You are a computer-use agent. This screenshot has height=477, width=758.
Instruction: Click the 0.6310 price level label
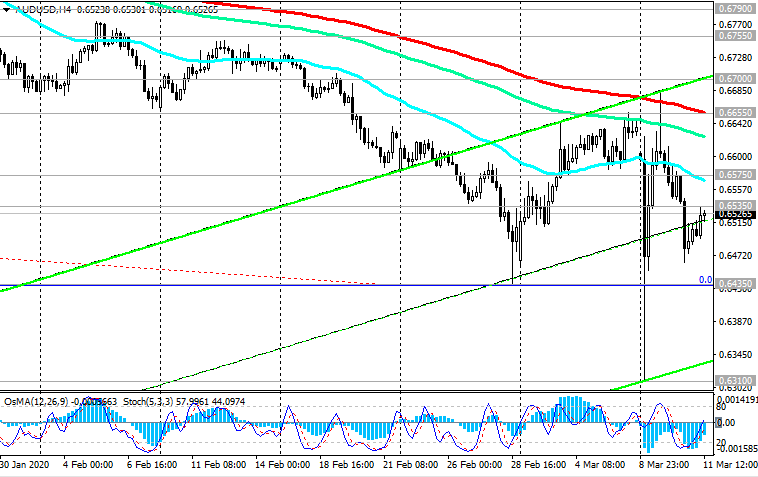(734, 381)
